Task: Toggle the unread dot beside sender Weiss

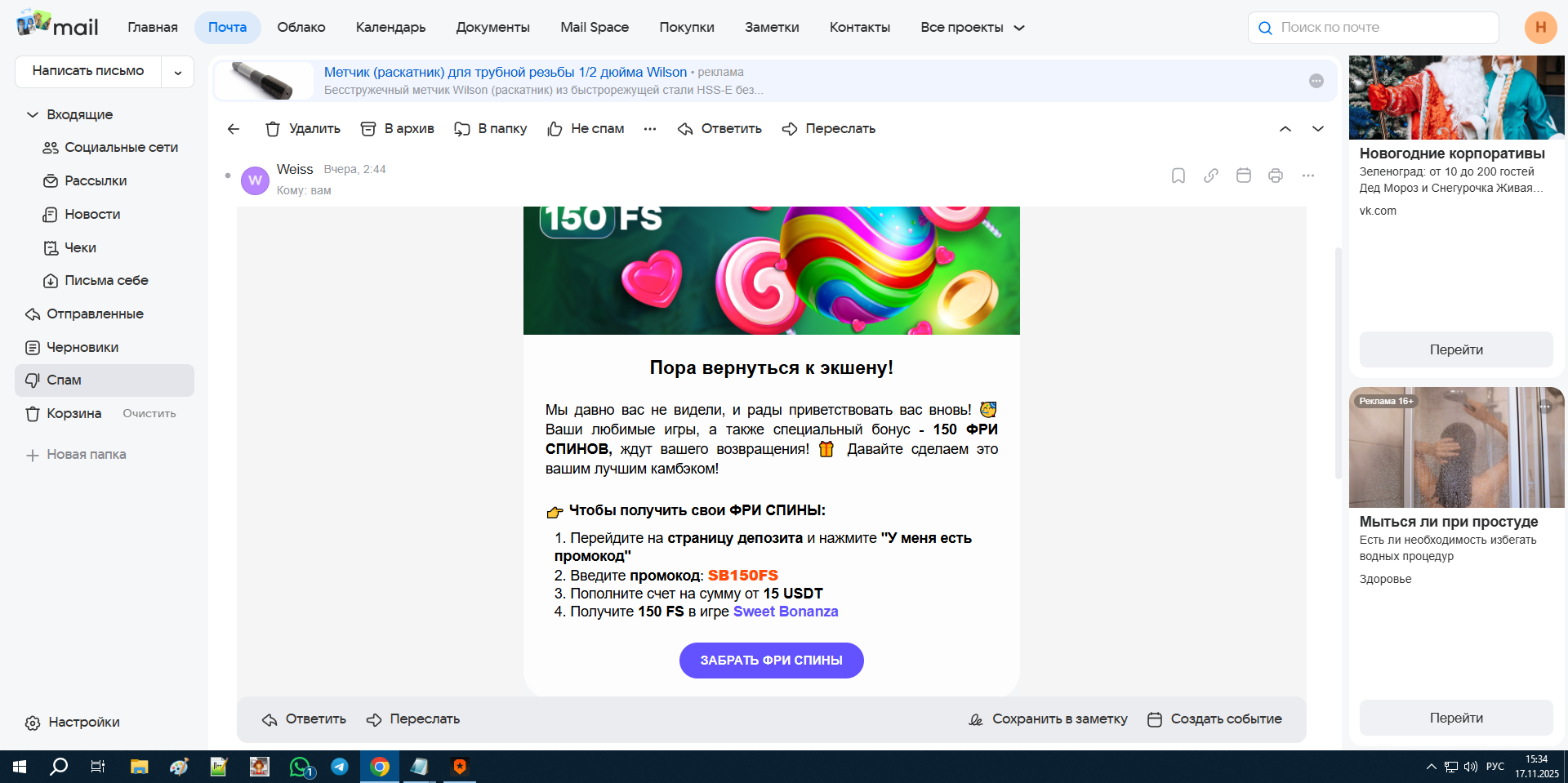Action: (228, 176)
